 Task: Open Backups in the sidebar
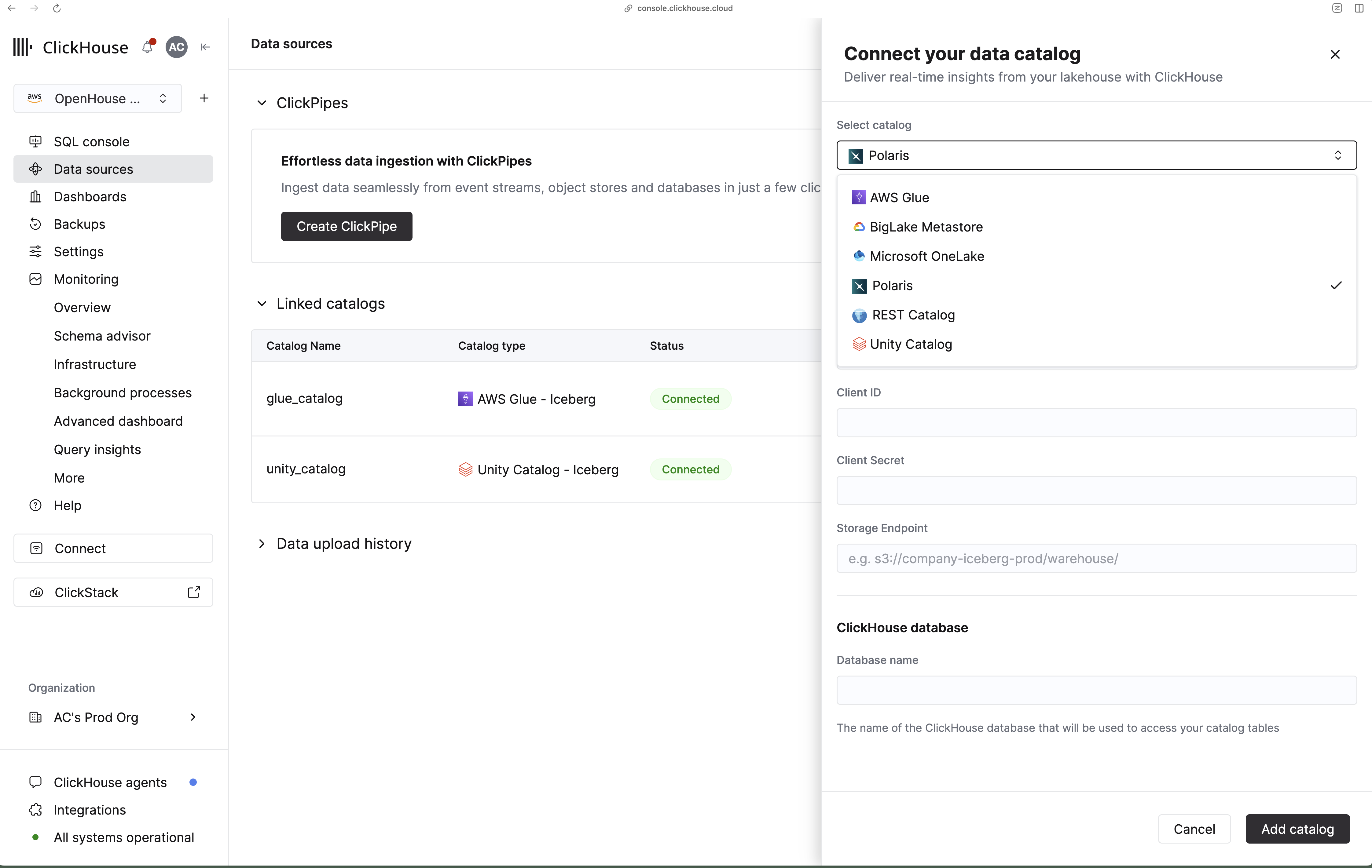coord(113,224)
